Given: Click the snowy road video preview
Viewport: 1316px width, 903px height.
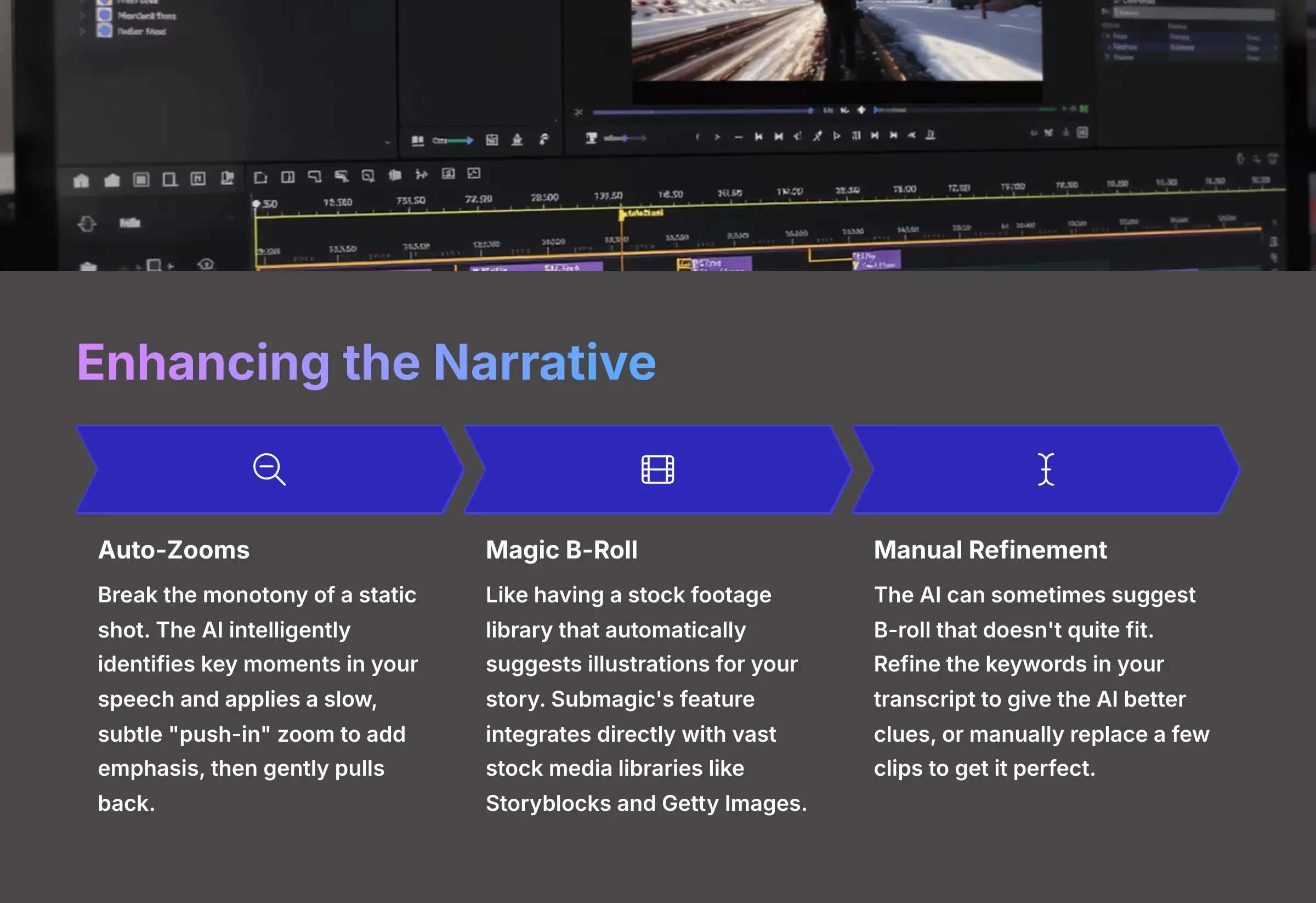Looking at the screenshot, I should point(836,39).
